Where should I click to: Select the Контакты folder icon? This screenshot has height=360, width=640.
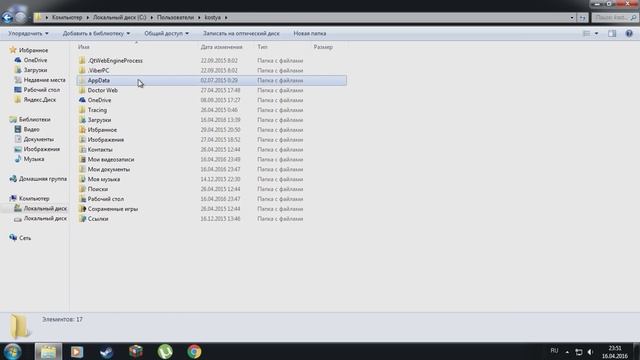(x=82, y=149)
